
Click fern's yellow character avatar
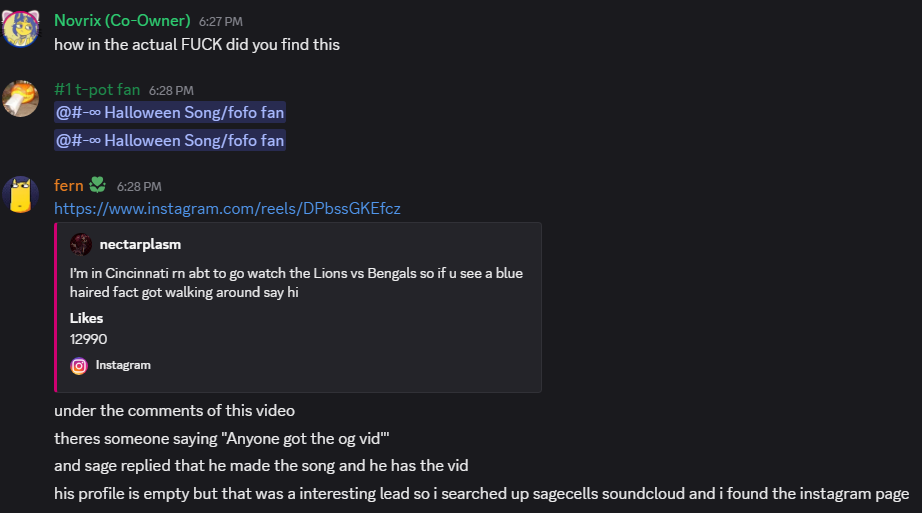pyautogui.click(x=20, y=195)
